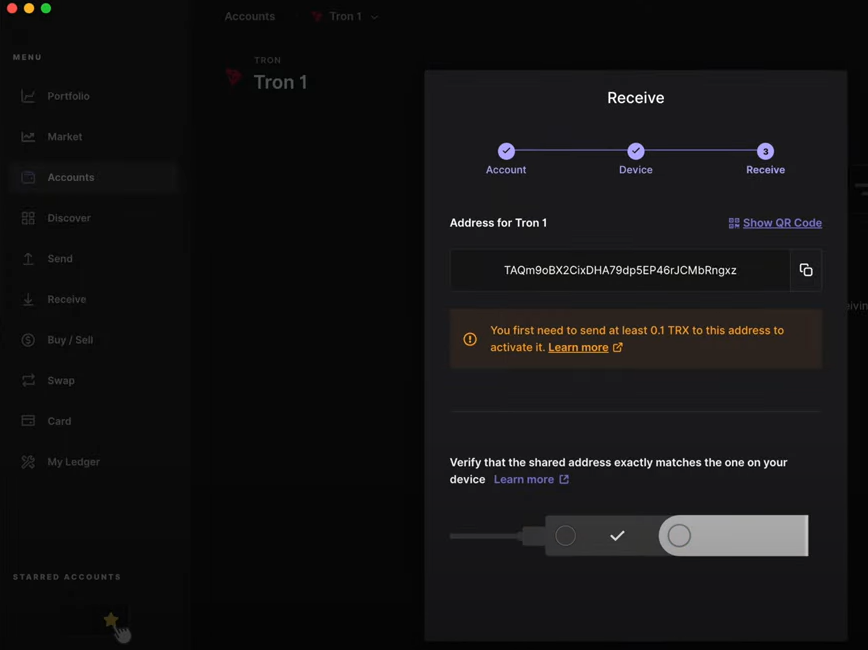The image size is (868, 650).
Task: Open the My Ledger tools icon
Action: click(x=28, y=462)
